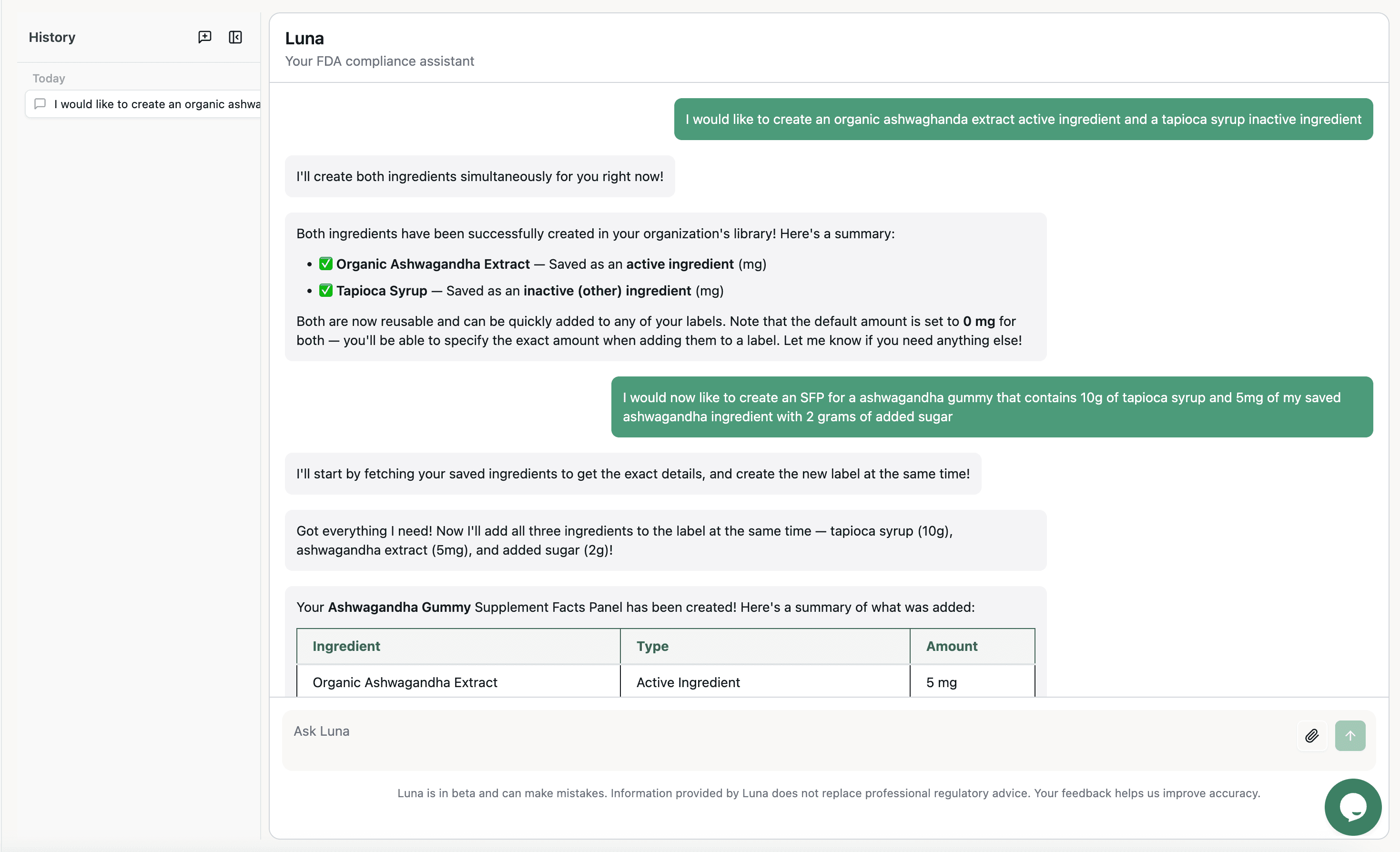
Task: Click the Today label in History
Action: [x=49, y=78]
